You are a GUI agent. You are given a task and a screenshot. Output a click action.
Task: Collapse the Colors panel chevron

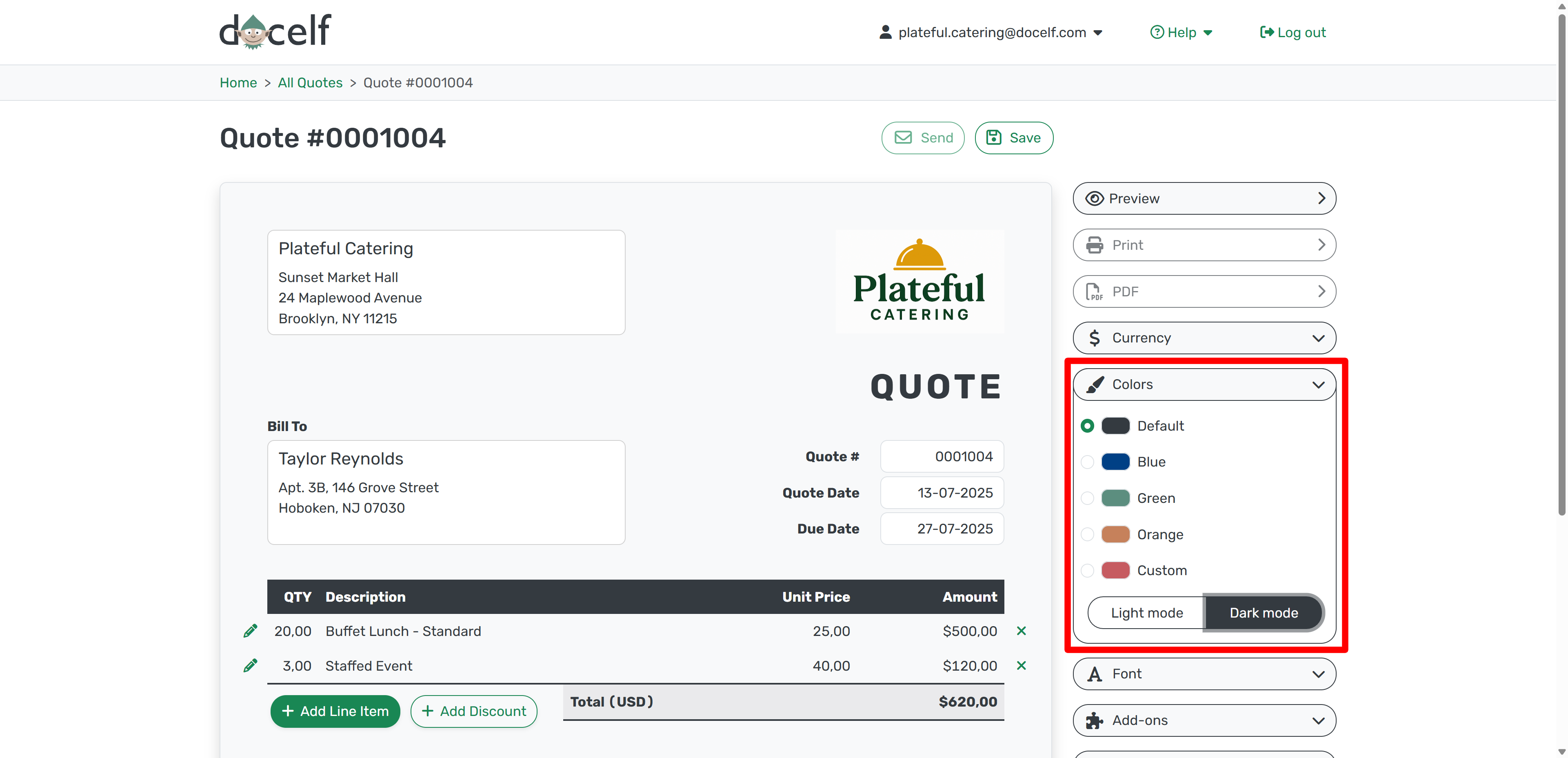(1319, 385)
